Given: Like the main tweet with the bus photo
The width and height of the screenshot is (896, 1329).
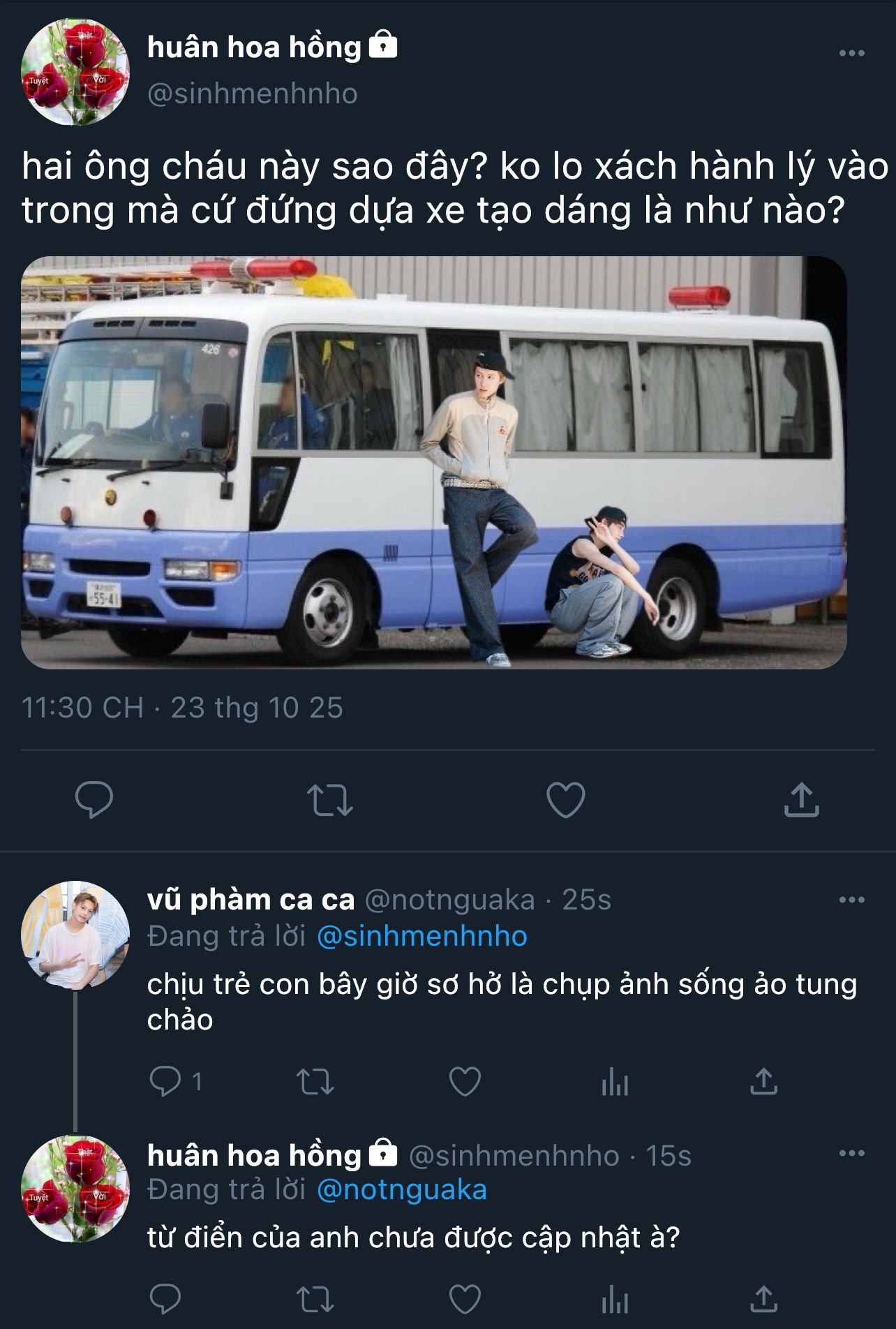Looking at the screenshot, I should coord(566,800).
